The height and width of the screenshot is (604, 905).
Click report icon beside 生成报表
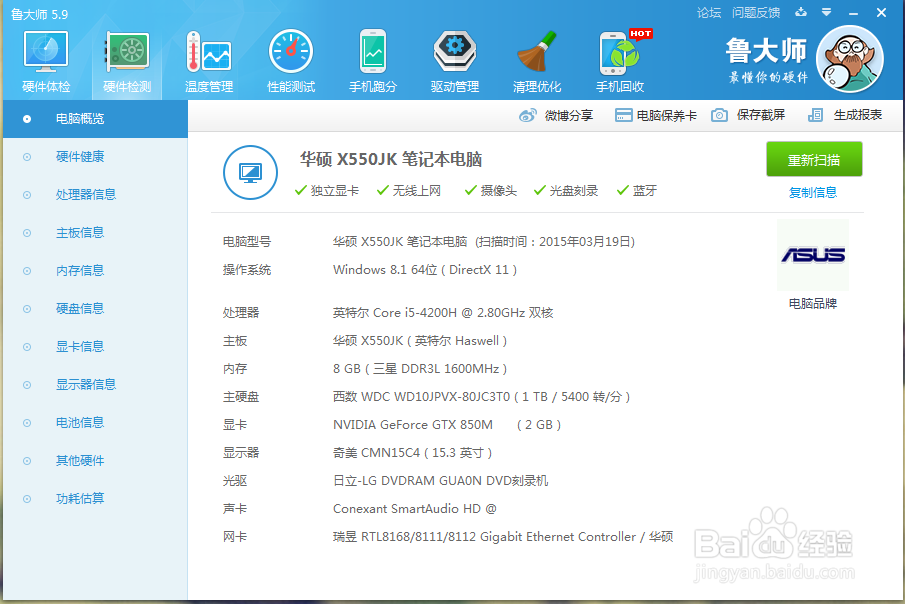pyautogui.click(x=816, y=115)
